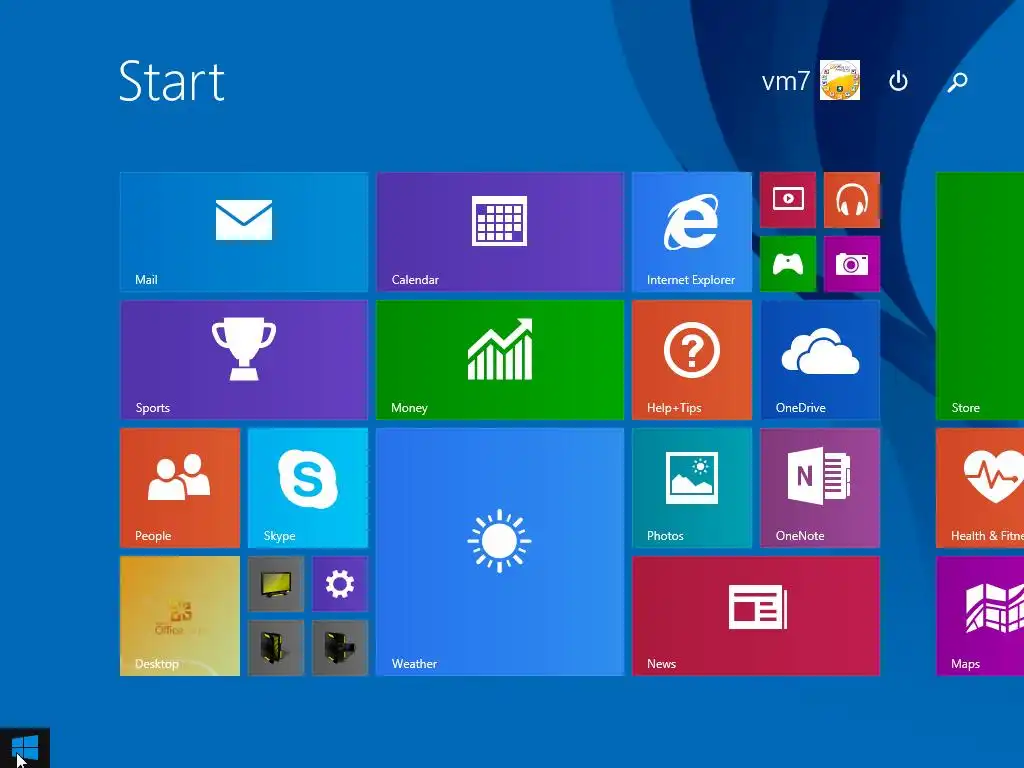
Task: Open the Weather tile
Action: pyautogui.click(x=500, y=552)
